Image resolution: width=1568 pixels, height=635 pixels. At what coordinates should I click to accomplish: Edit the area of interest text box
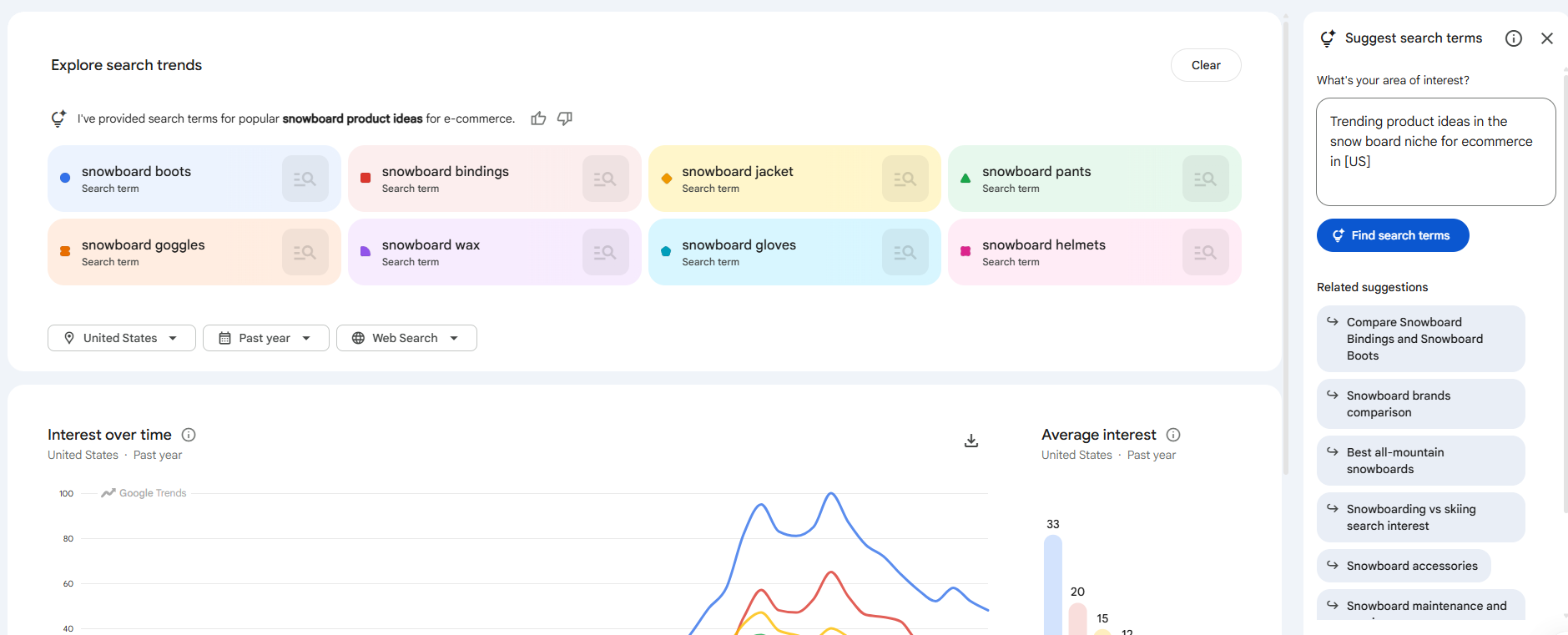point(1435,152)
